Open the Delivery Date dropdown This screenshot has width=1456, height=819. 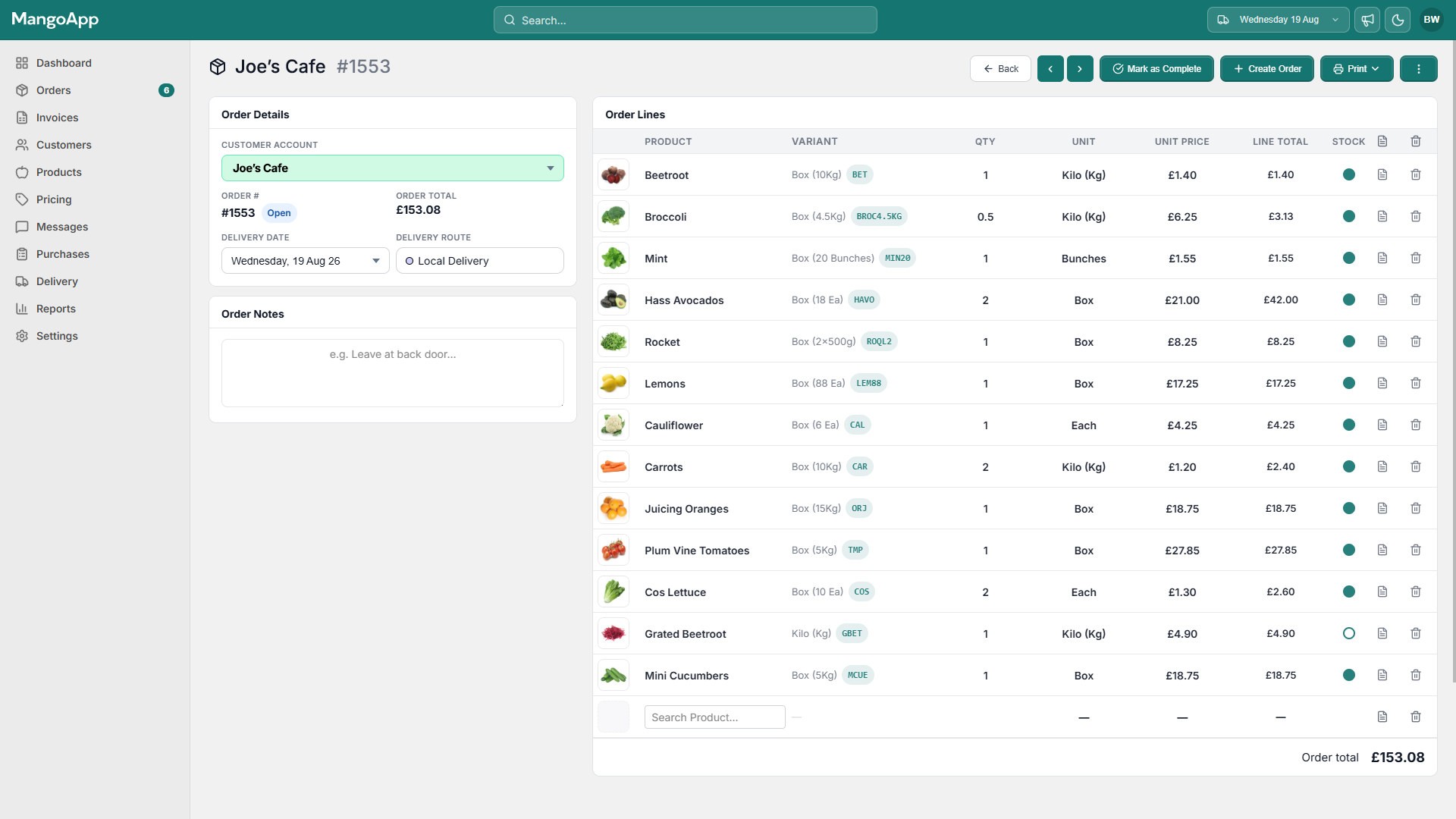pos(305,261)
